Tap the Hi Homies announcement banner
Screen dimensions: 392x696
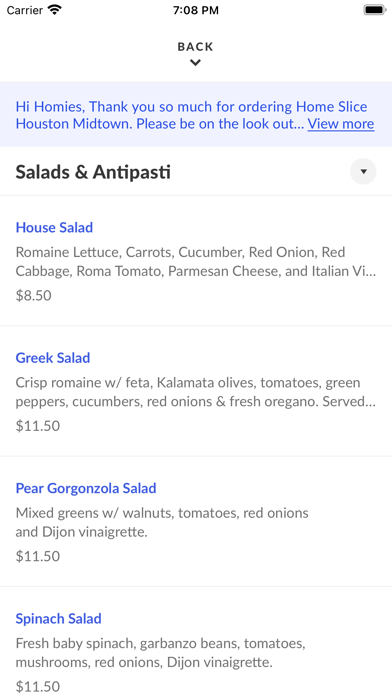click(x=196, y=115)
